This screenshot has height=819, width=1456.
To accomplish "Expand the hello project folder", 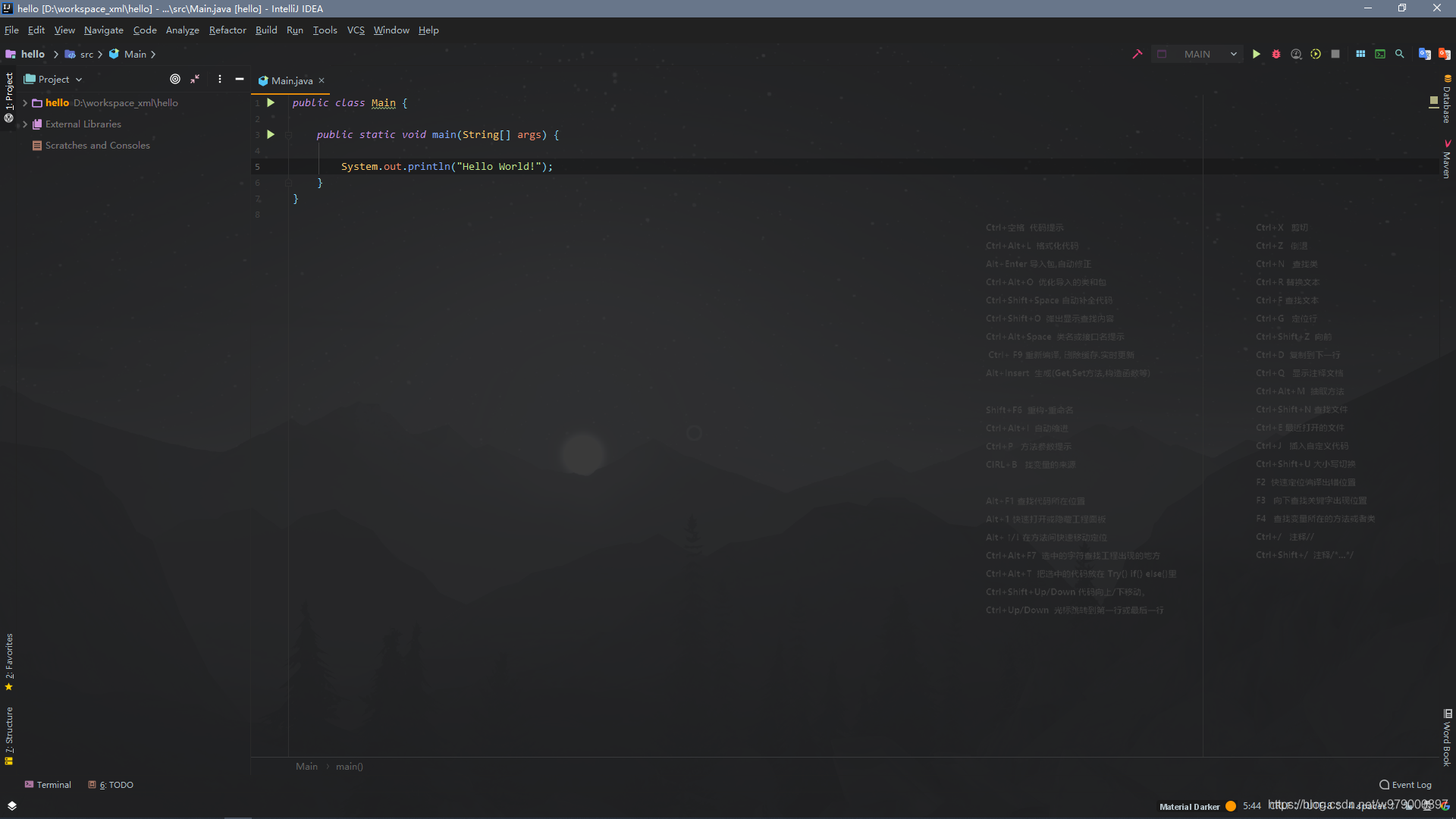I will (25, 102).
